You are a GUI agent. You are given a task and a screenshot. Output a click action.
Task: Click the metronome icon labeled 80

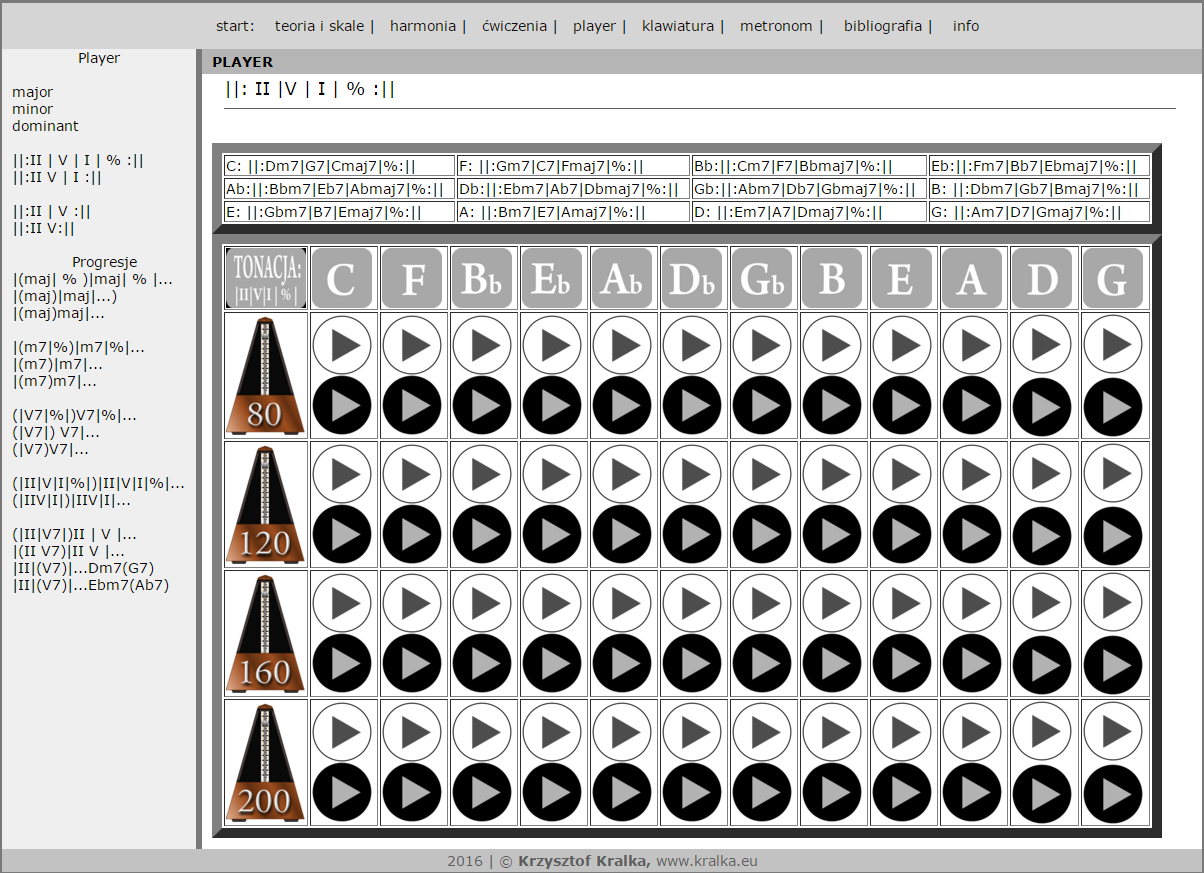click(x=265, y=376)
